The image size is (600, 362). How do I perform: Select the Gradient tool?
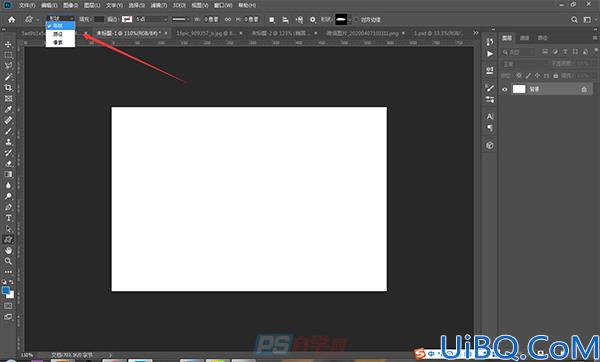click(x=8, y=174)
